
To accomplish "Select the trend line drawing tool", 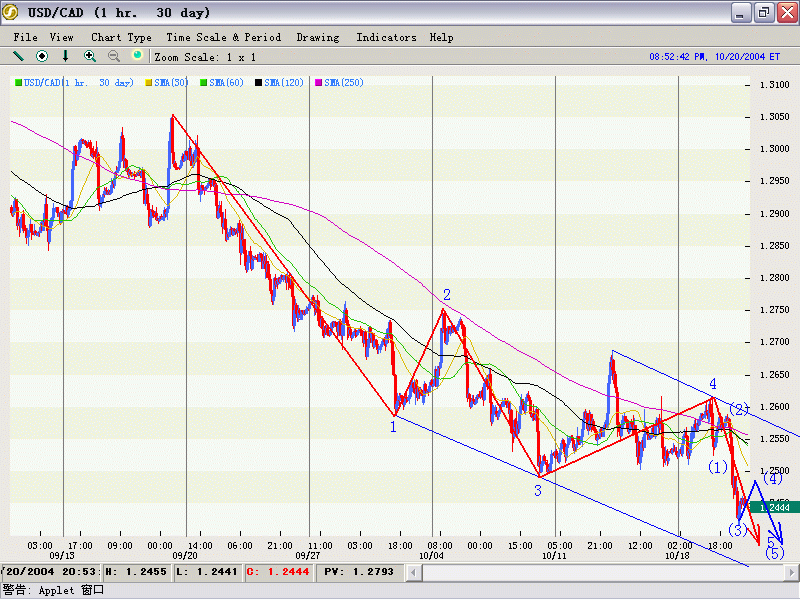I will tap(18, 57).
